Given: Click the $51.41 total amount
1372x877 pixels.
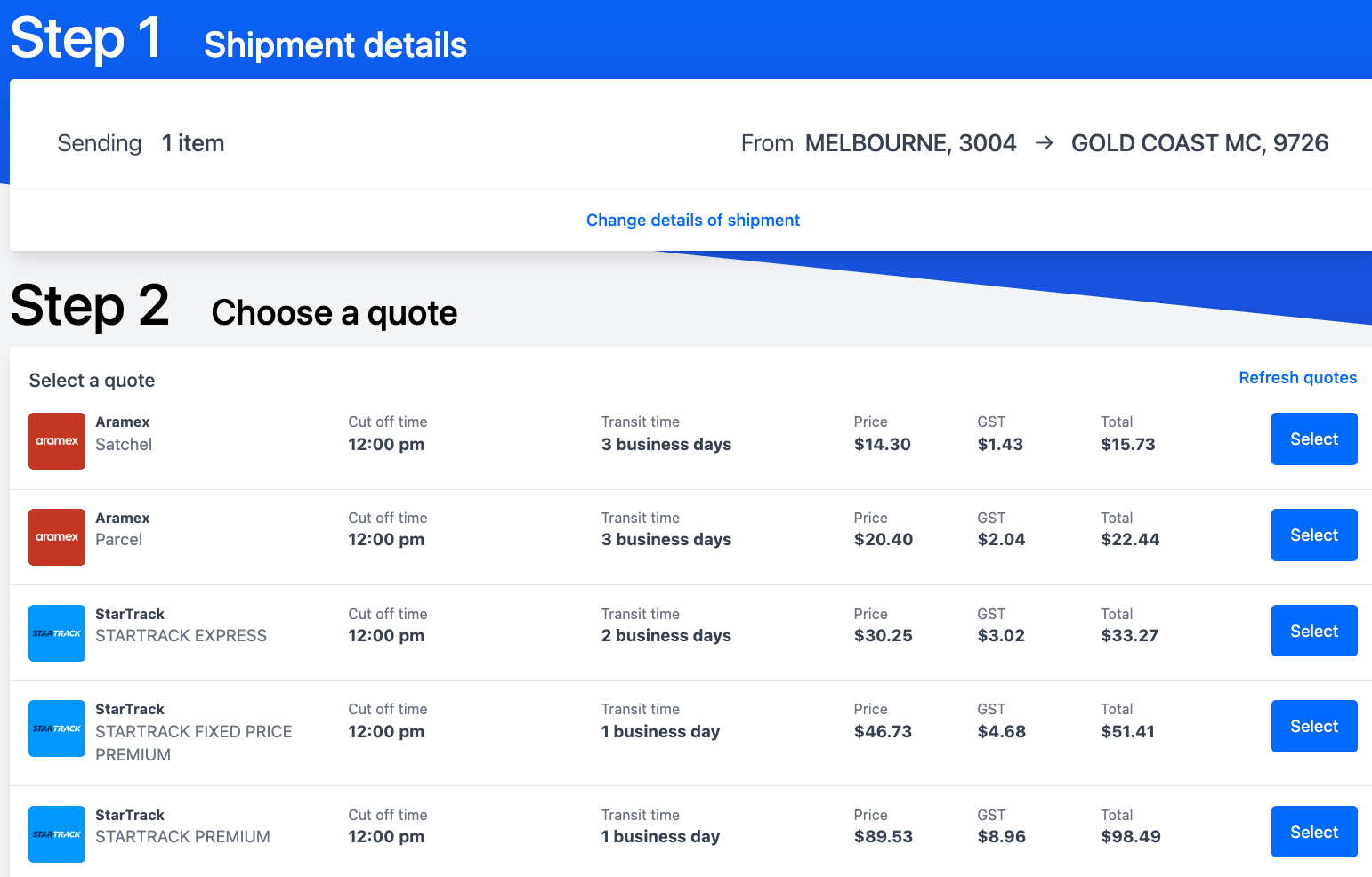Looking at the screenshot, I should [1127, 731].
